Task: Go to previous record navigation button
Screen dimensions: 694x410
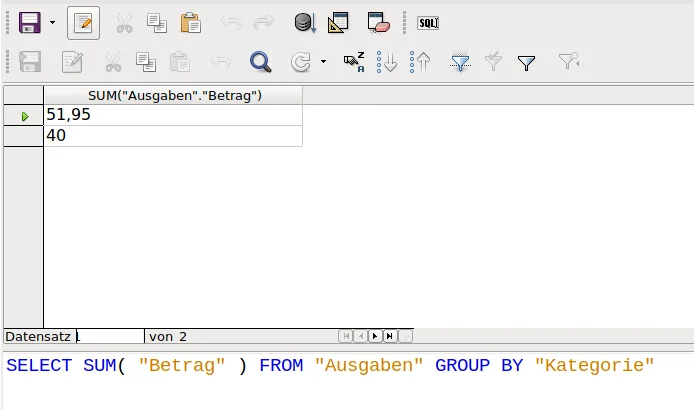Action: 361,336
